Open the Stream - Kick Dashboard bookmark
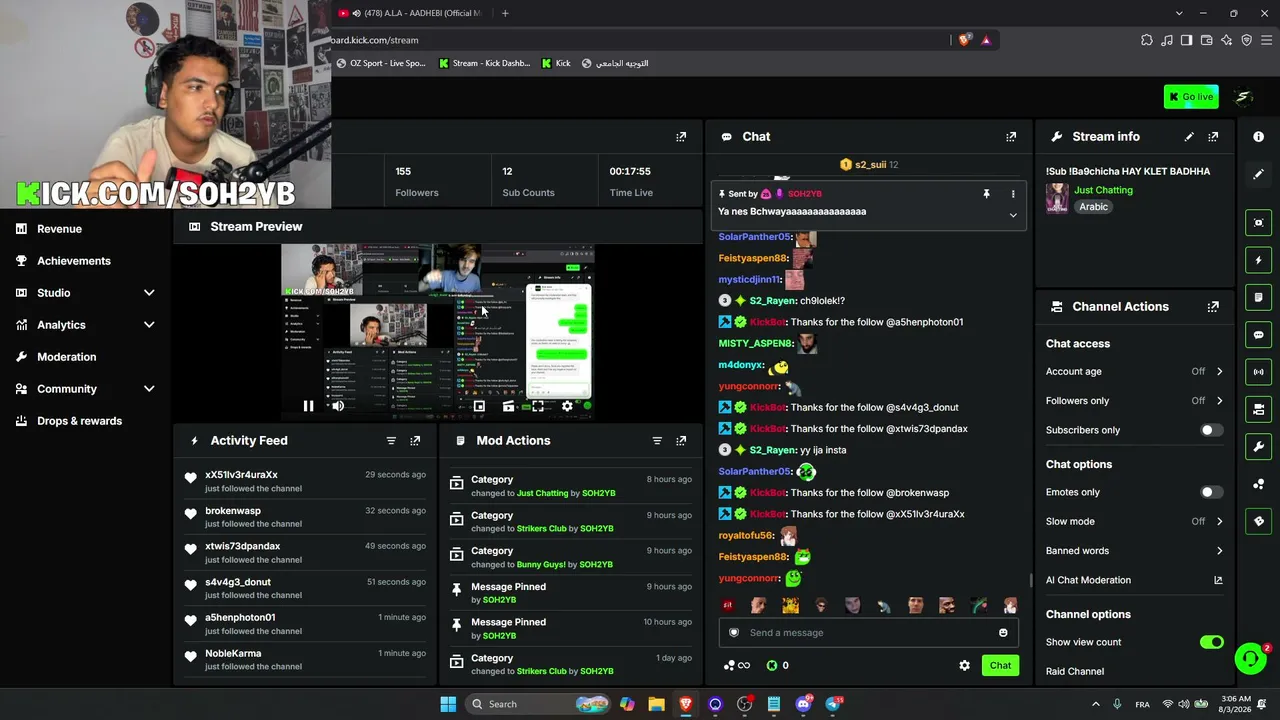Image resolution: width=1280 pixels, height=720 pixels. [x=485, y=63]
